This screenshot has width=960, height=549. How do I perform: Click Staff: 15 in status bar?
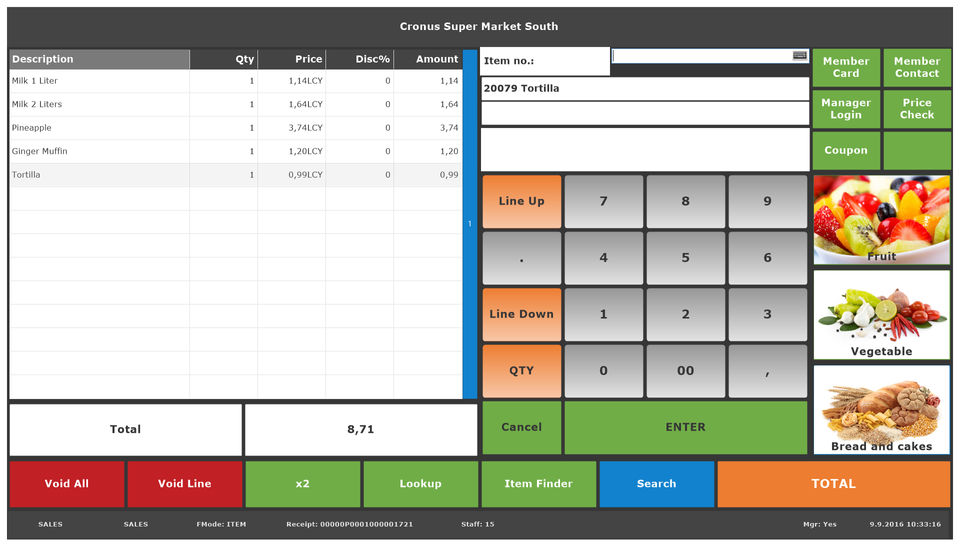tap(478, 525)
